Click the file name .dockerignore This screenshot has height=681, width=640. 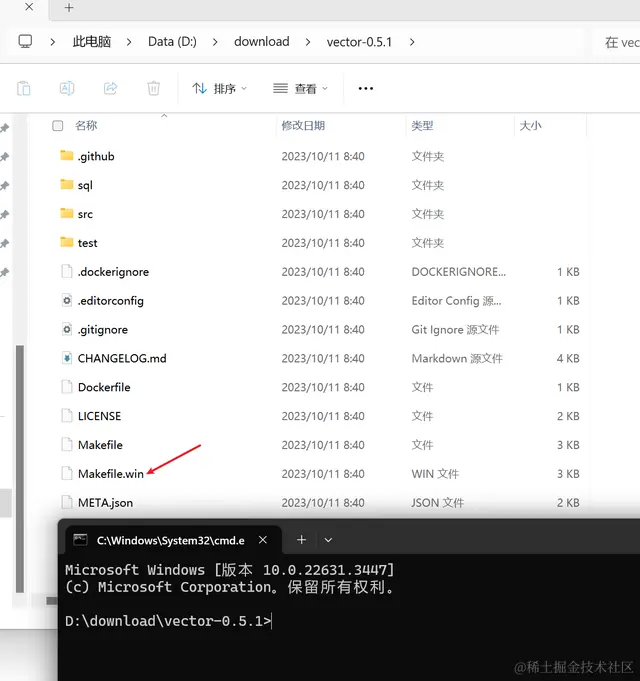click(113, 272)
